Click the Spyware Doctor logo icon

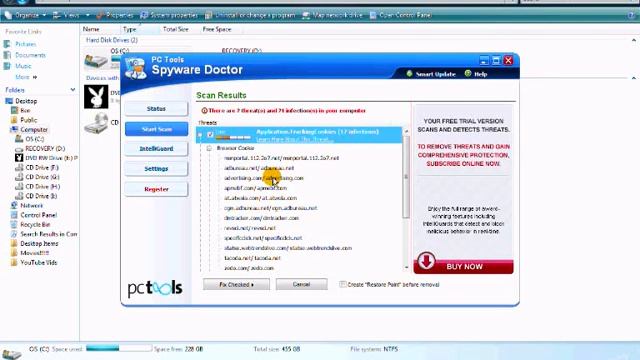pos(136,68)
